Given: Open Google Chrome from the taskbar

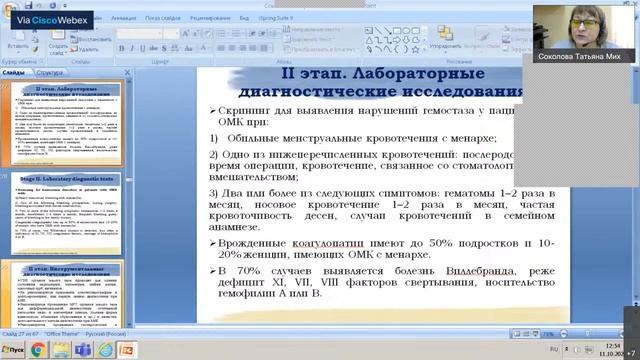Looking at the screenshot, I should point(38,350).
